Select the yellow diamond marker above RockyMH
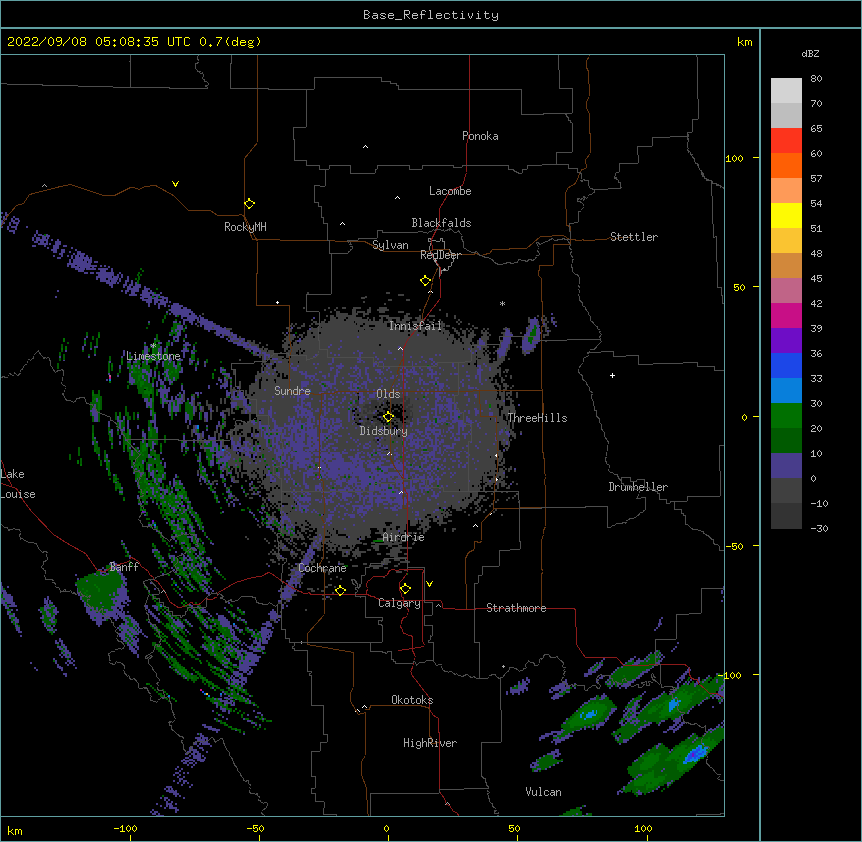Image resolution: width=862 pixels, height=842 pixels. coord(249,204)
